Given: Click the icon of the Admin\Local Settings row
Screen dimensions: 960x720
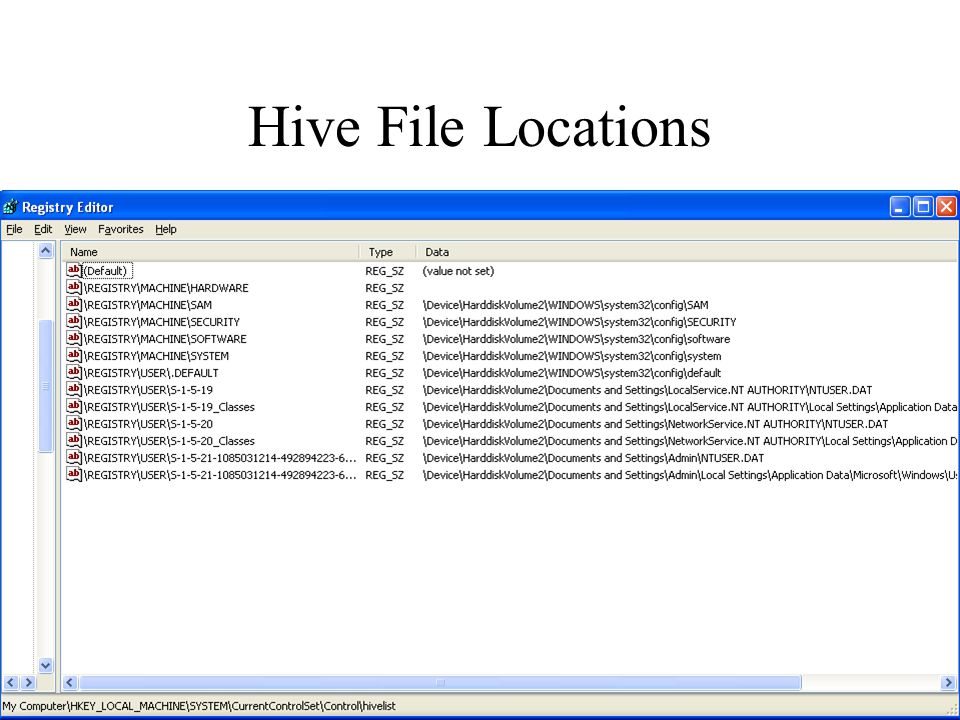Looking at the screenshot, I should (x=73, y=474).
